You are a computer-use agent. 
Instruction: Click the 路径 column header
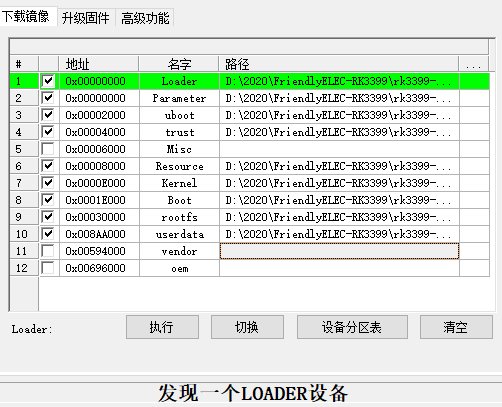(x=339, y=64)
